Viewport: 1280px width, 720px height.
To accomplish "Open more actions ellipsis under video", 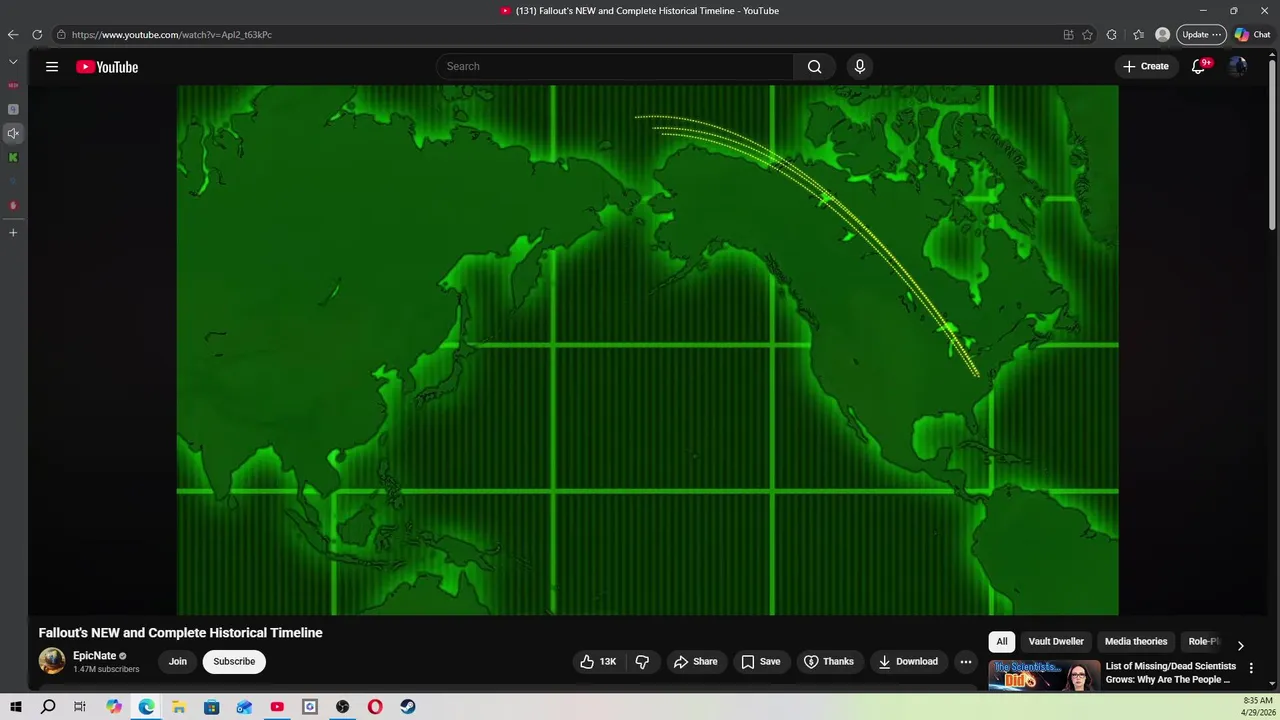I will [966, 662].
